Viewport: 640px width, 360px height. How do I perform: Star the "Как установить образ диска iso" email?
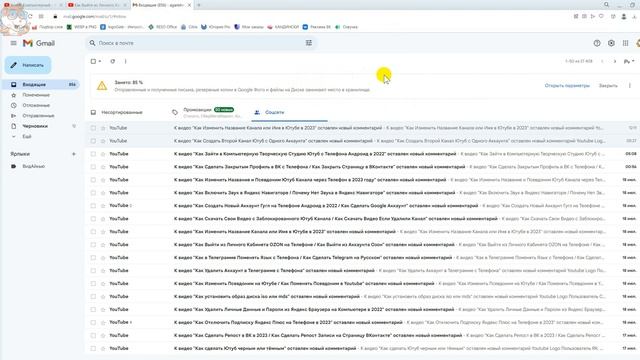[x=103, y=296]
